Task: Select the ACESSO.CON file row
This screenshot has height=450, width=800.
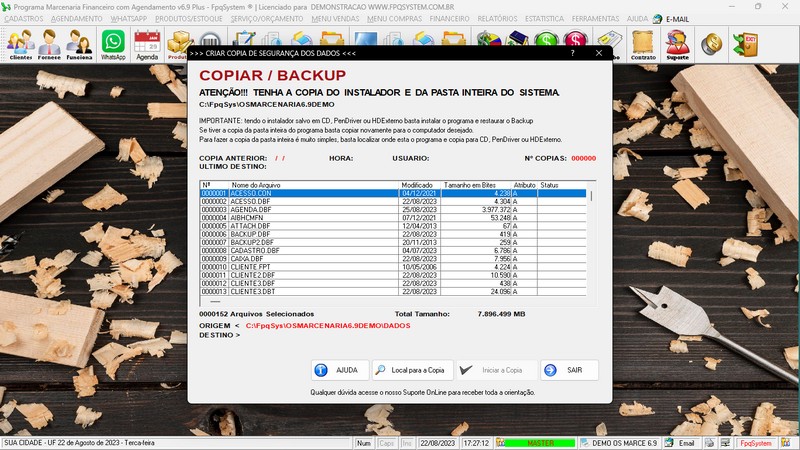Action: pos(393,193)
